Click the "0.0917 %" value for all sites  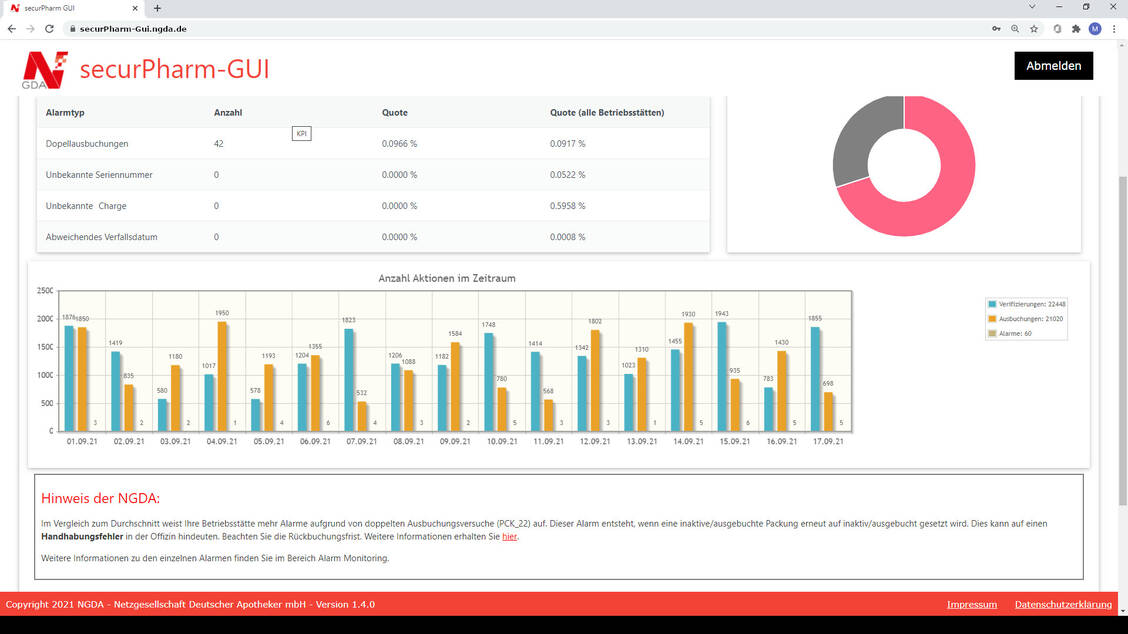coord(568,144)
